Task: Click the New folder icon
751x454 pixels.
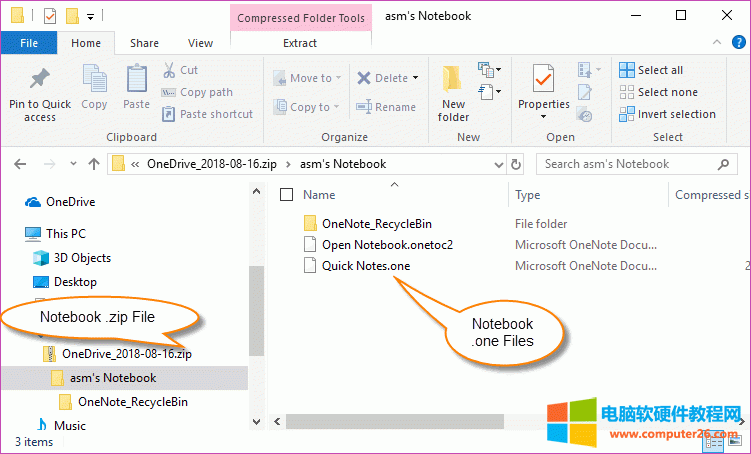Action: tap(453, 80)
